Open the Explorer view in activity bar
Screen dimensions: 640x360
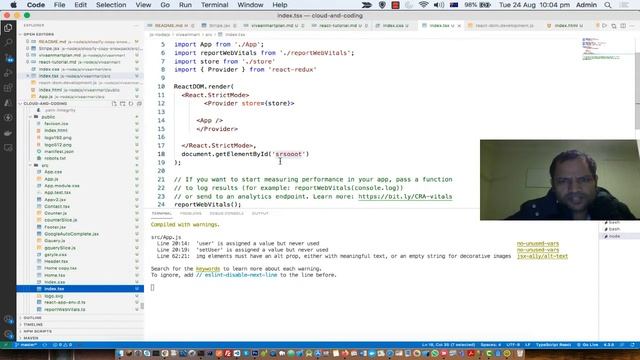pyautogui.click(x=8, y=28)
